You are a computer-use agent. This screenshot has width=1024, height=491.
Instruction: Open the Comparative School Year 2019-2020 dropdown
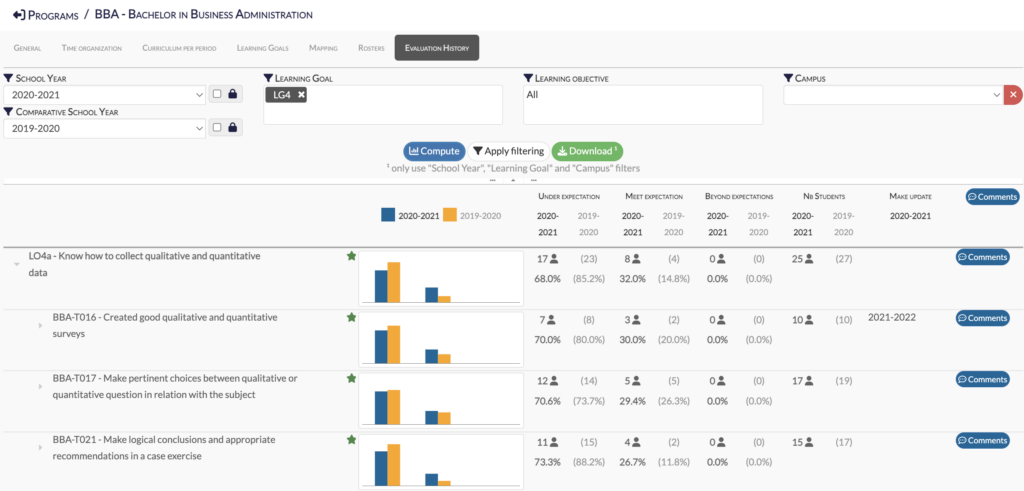point(104,128)
